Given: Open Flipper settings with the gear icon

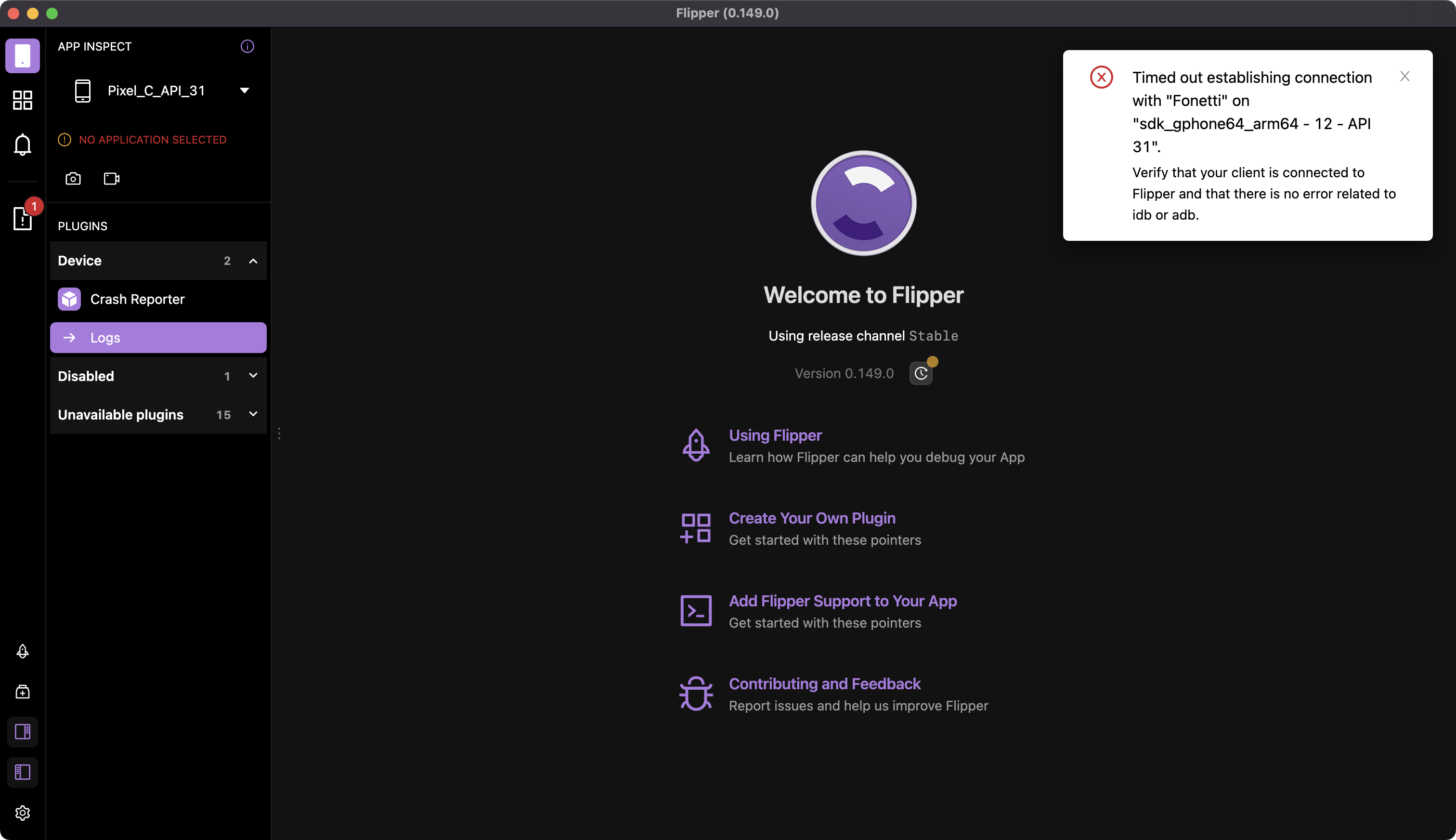Looking at the screenshot, I should (23, 813).
